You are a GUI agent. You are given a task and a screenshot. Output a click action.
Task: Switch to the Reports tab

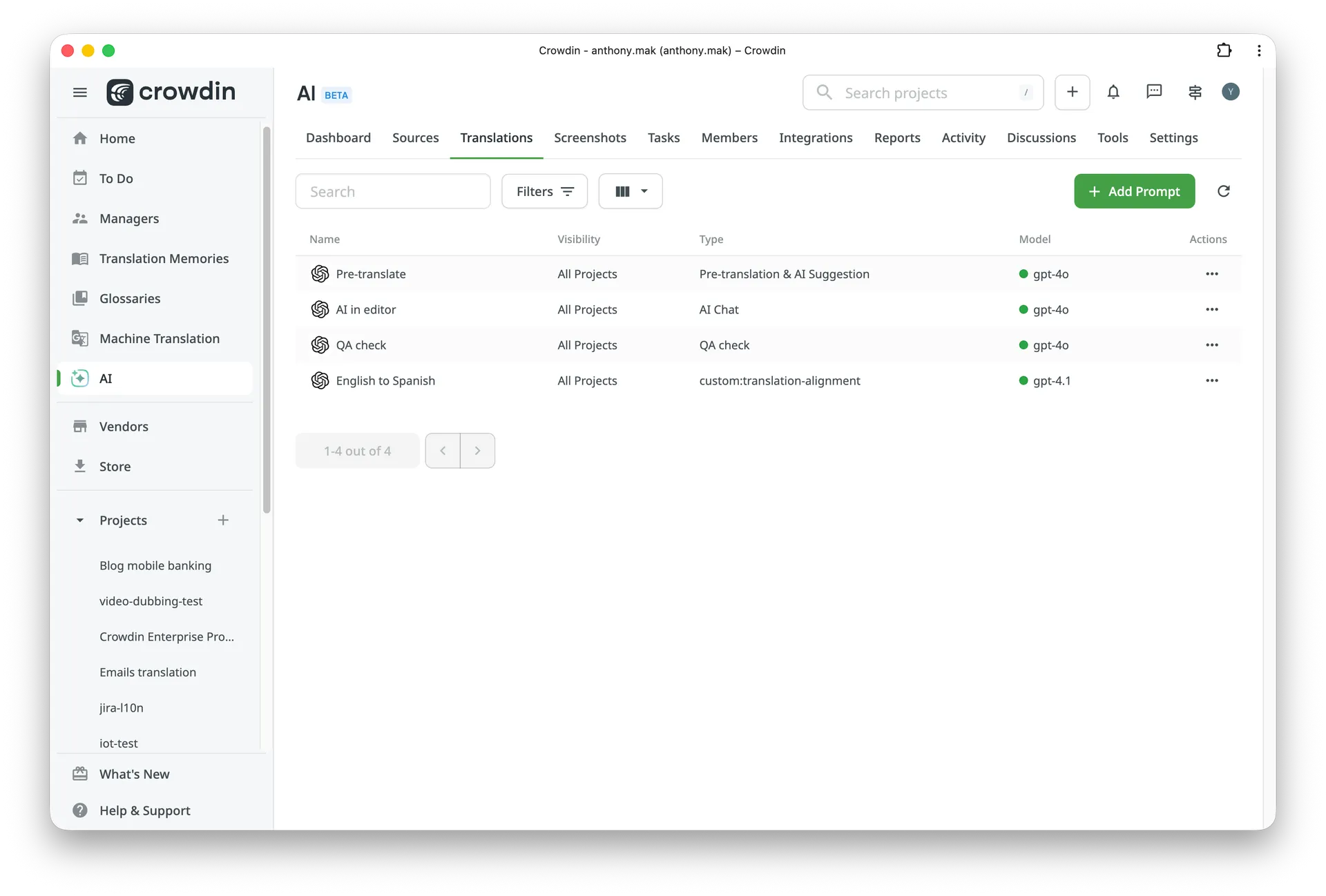[896, 137]
